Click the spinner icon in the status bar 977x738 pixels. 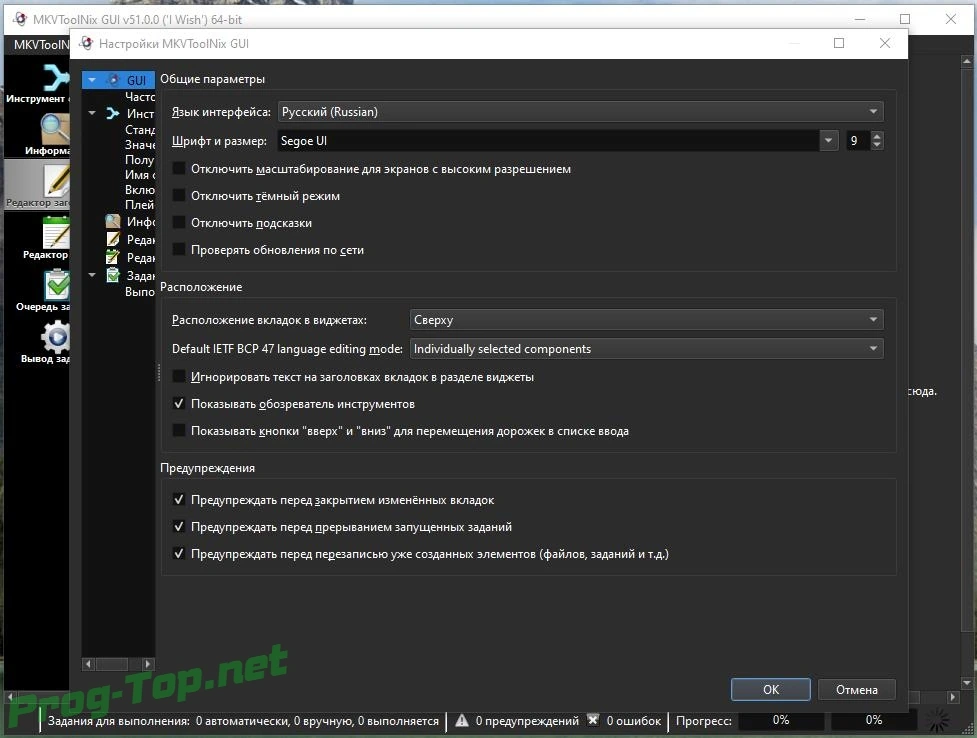[938, 721]
